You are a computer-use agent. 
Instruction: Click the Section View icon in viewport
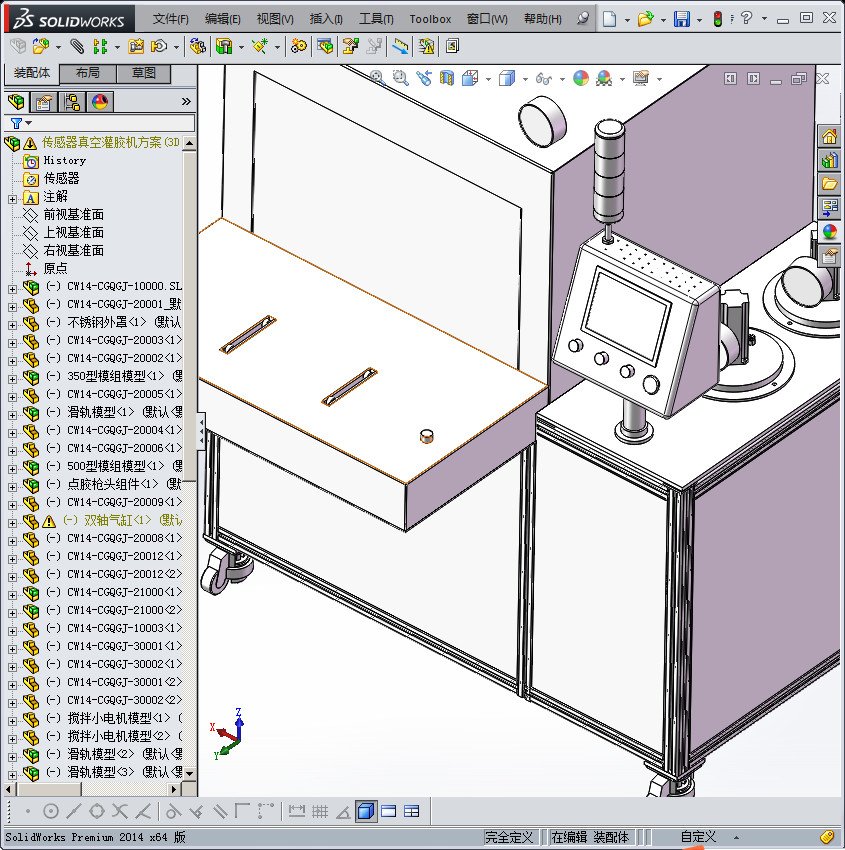click(447, 79)
